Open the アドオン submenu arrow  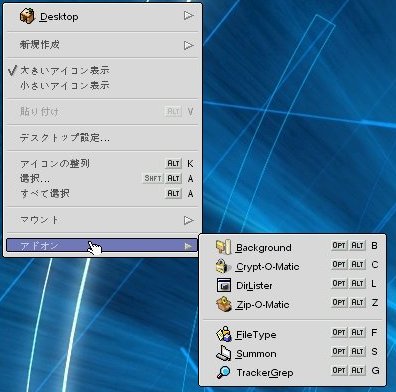[188, 246]
